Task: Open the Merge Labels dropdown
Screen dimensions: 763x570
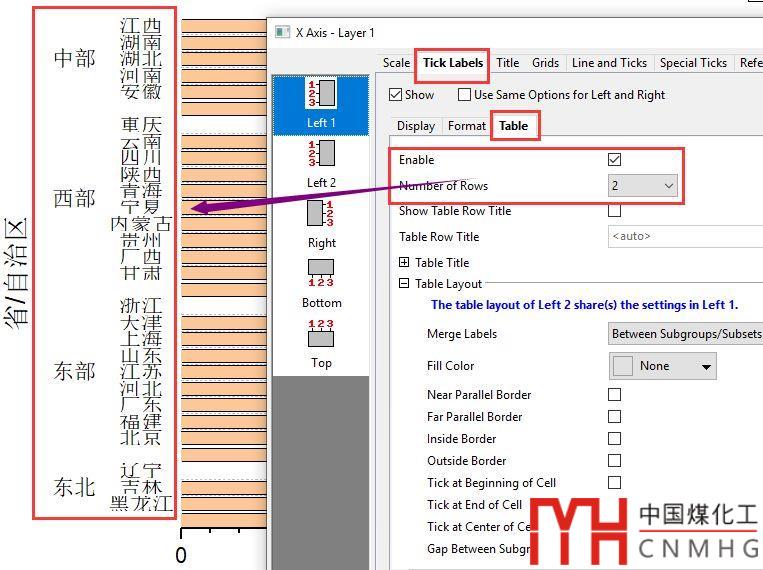Action: [686, 334]
